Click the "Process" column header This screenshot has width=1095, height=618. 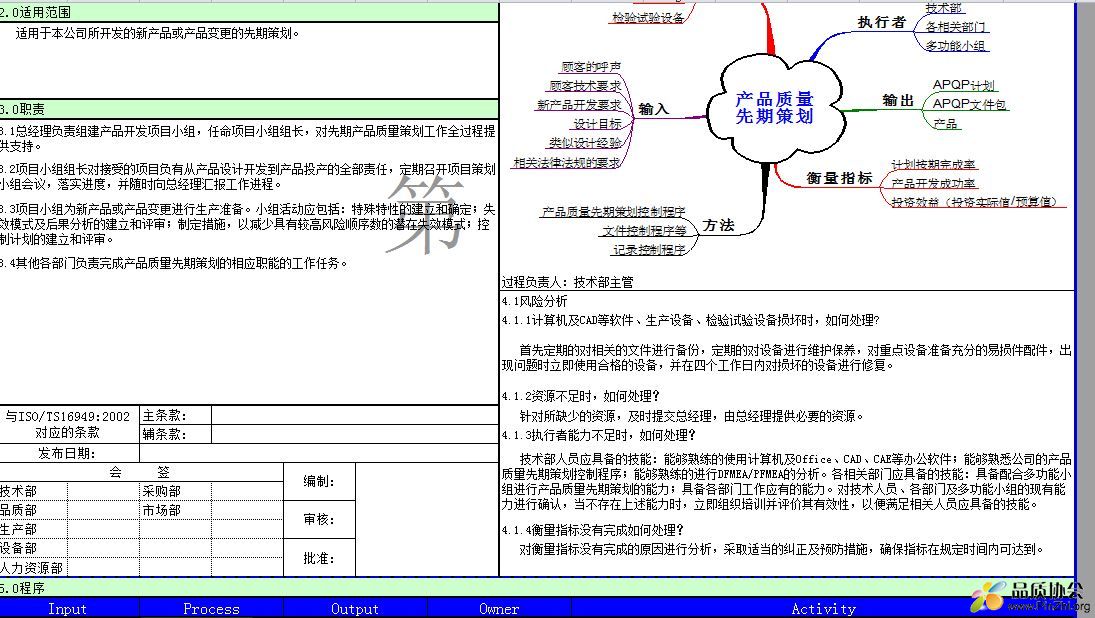212,609
